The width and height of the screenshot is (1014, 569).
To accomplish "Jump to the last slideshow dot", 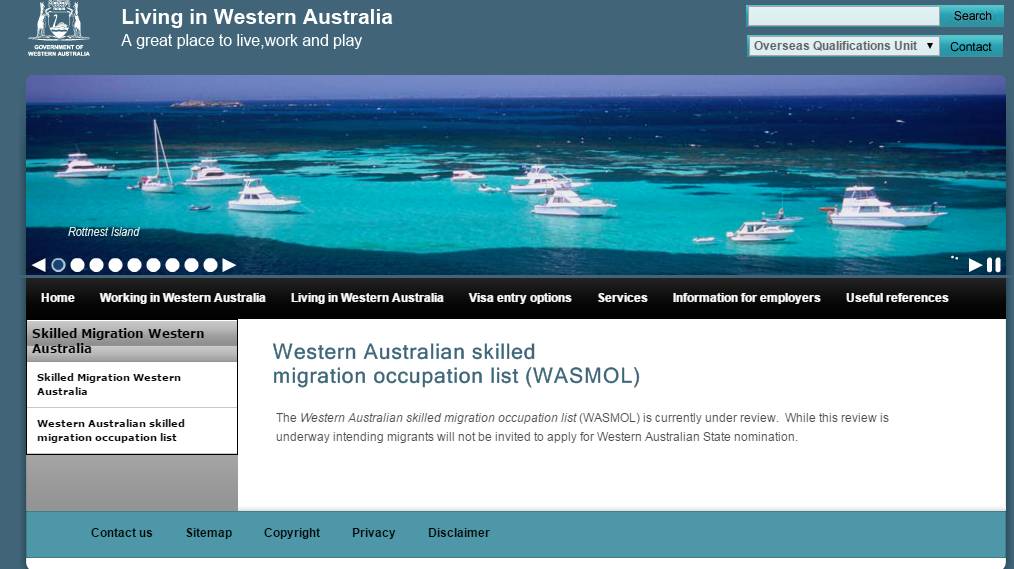I will 210,265.
